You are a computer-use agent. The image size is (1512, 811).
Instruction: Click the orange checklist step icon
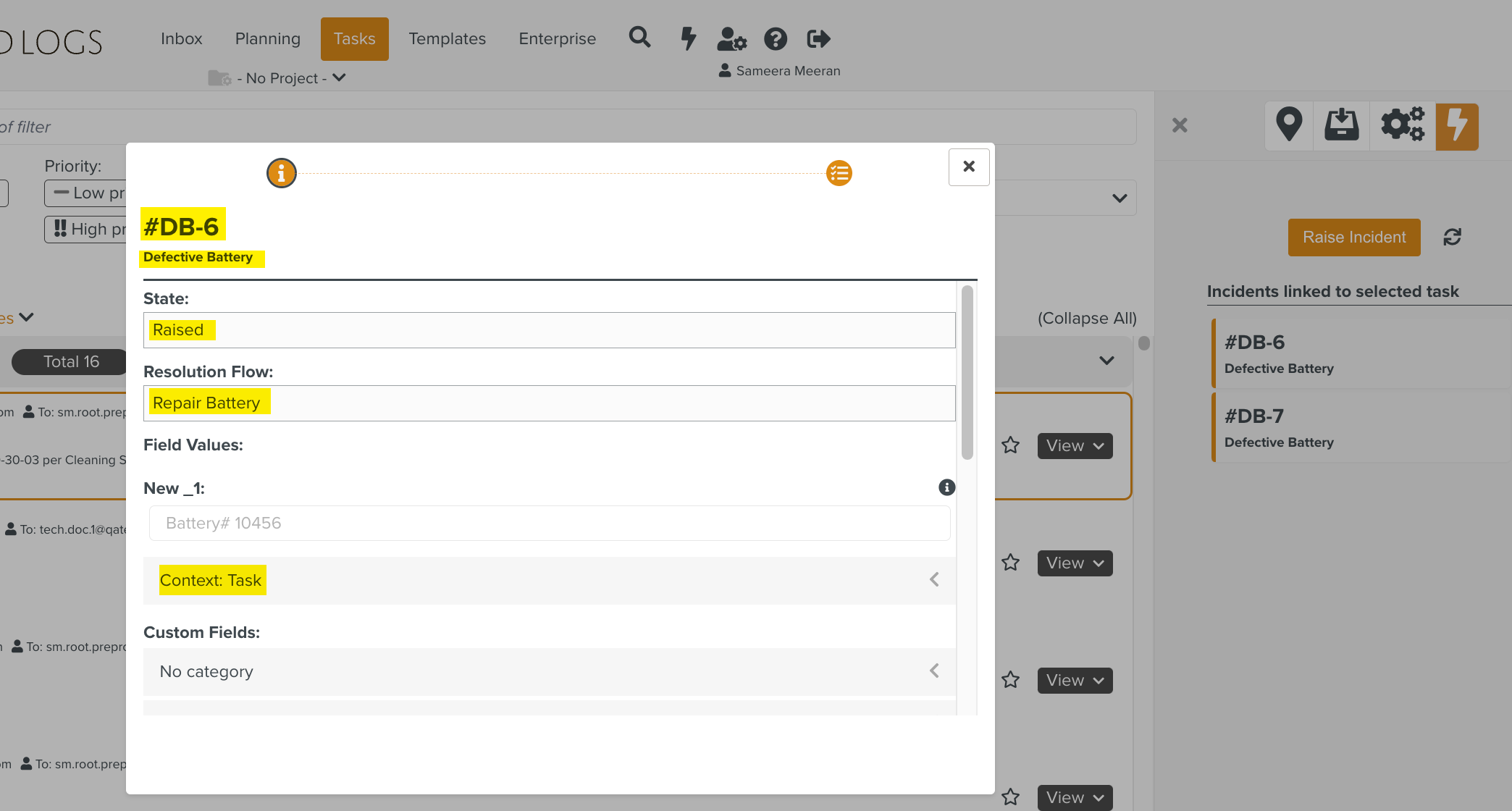(x=839, y=173)
